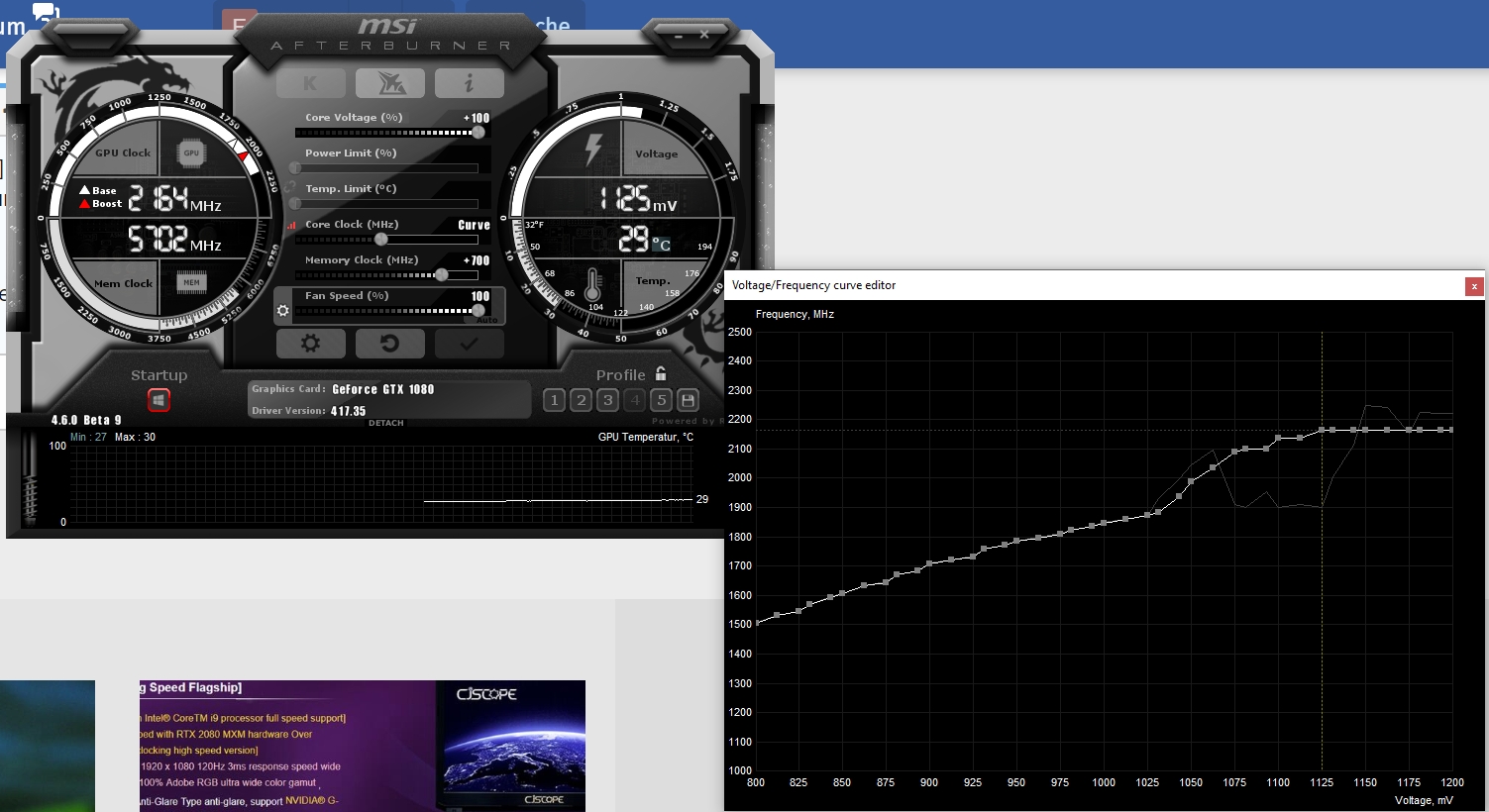Click the 1125 mV voltage readout

tap(637, 200)
